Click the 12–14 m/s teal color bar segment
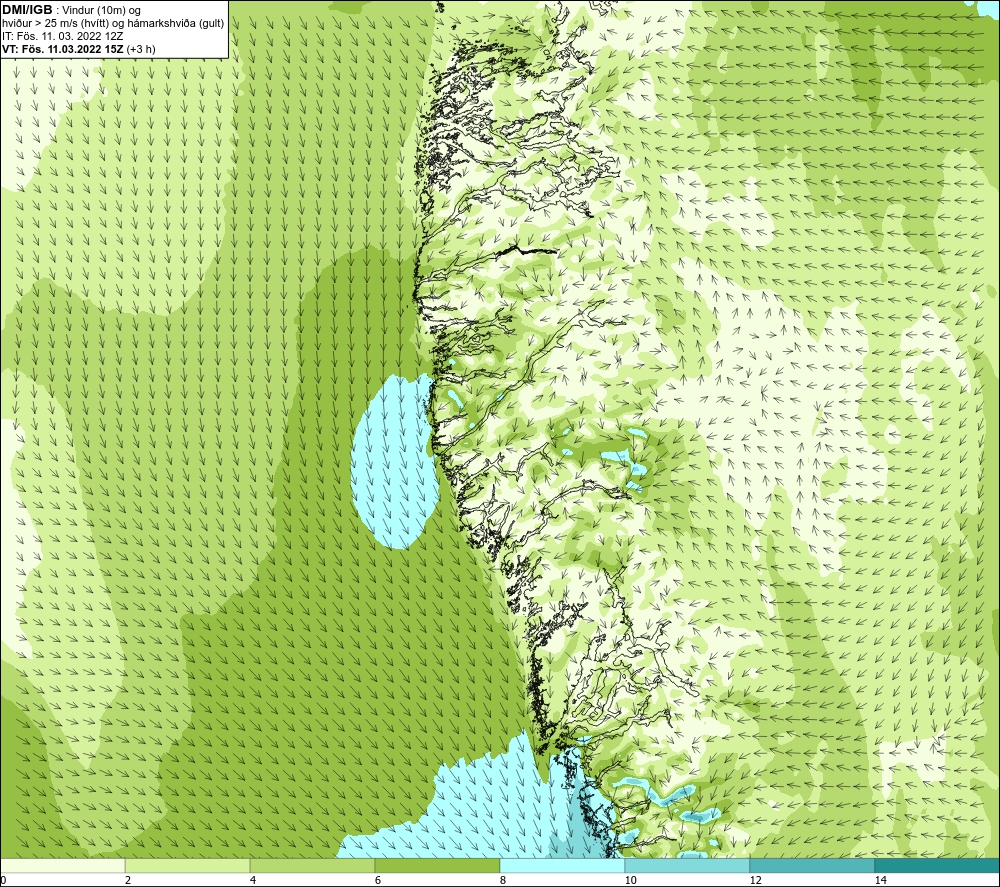This screenshot has height=887, width=1000. [x=812, y=865]
